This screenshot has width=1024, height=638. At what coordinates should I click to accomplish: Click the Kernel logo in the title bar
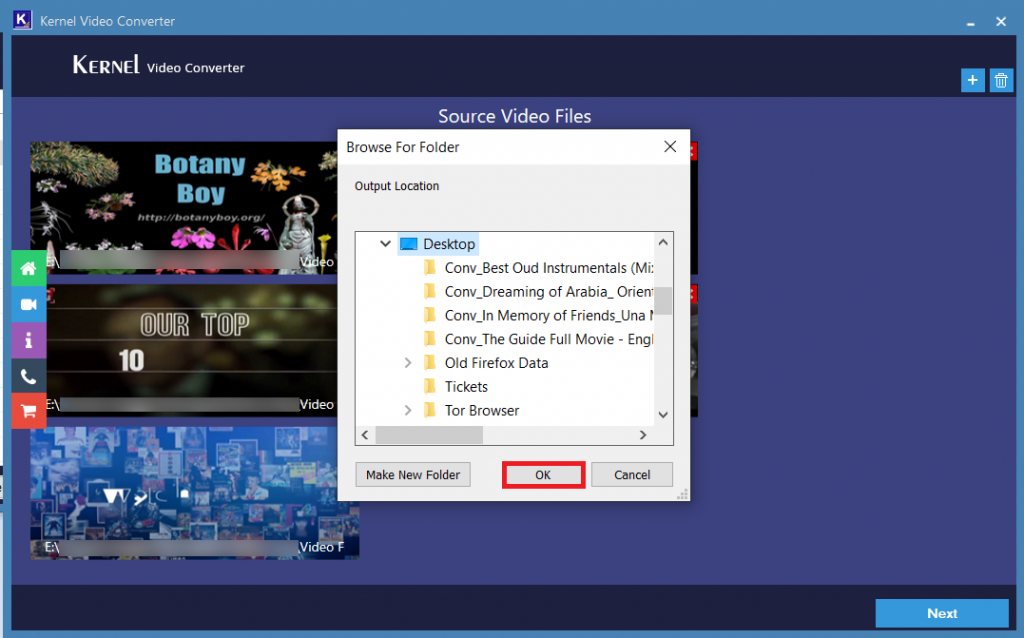[x=22, y=20]
